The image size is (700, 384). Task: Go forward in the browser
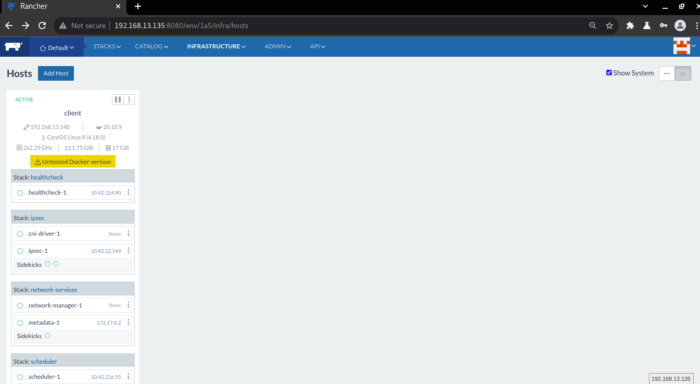(25, 25)
